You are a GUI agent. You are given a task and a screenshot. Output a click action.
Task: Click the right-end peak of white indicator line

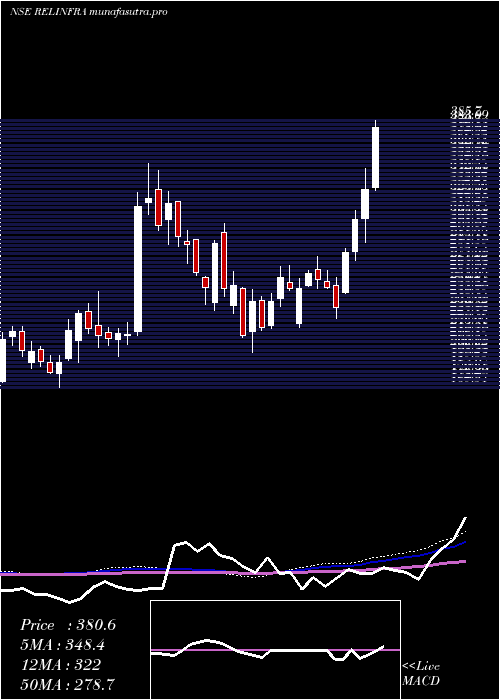[x=465, y=518]
